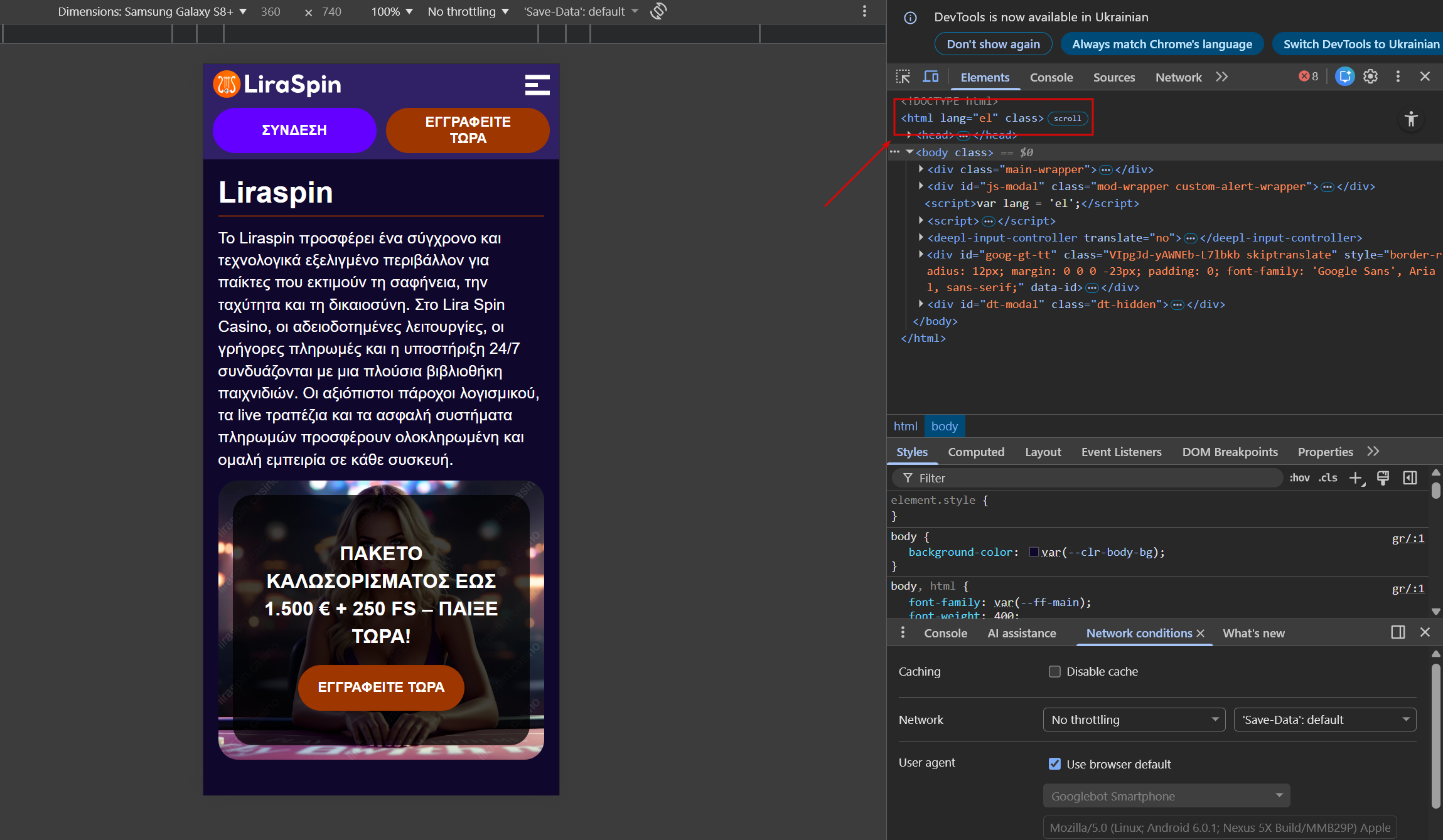Viewport: 1443px width, 840px height.
Task: Enable the Disable cache checkbox
Action: (x=1054, y=671)
